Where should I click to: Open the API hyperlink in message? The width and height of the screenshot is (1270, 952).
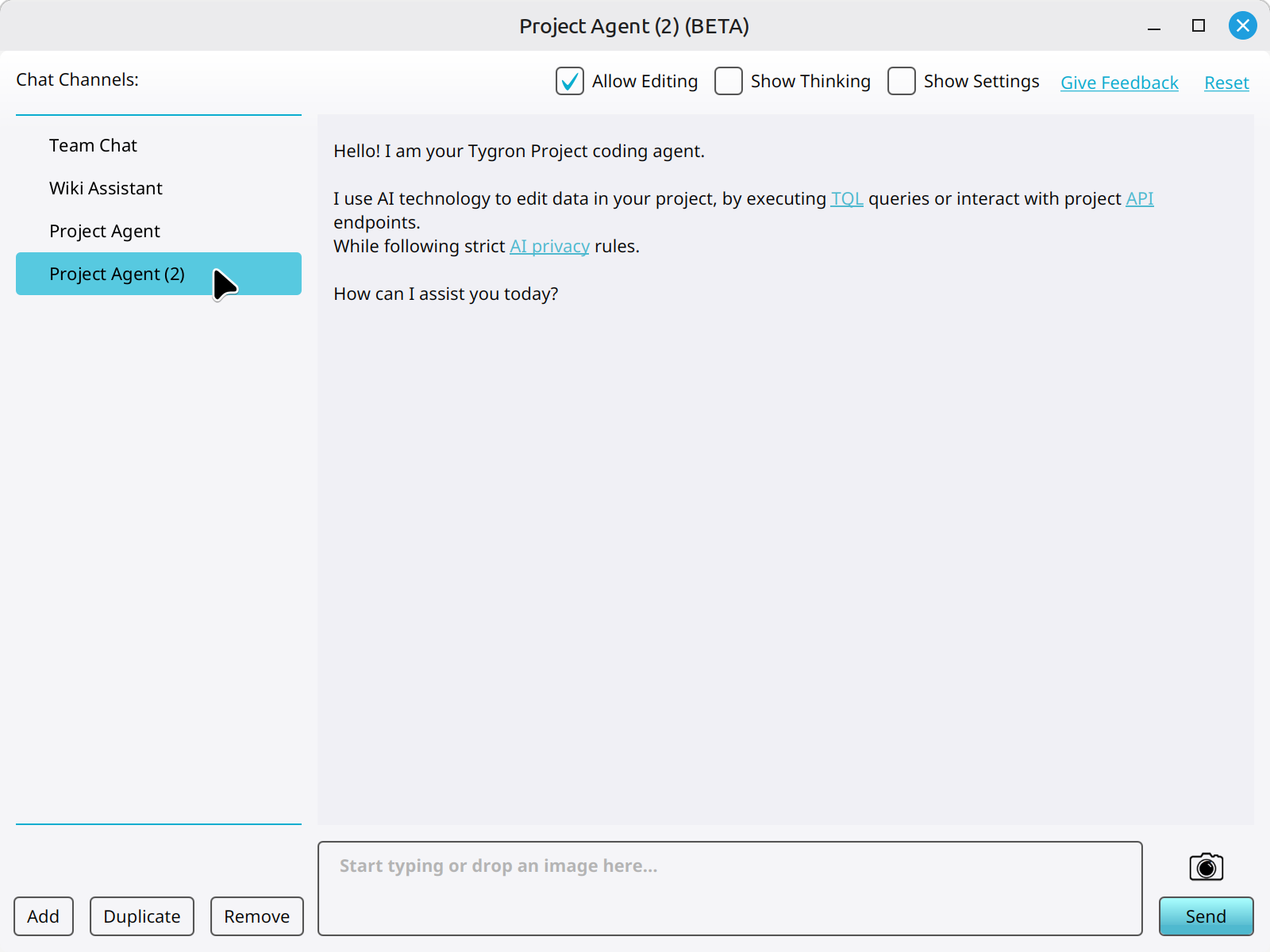pos(1140,198)
